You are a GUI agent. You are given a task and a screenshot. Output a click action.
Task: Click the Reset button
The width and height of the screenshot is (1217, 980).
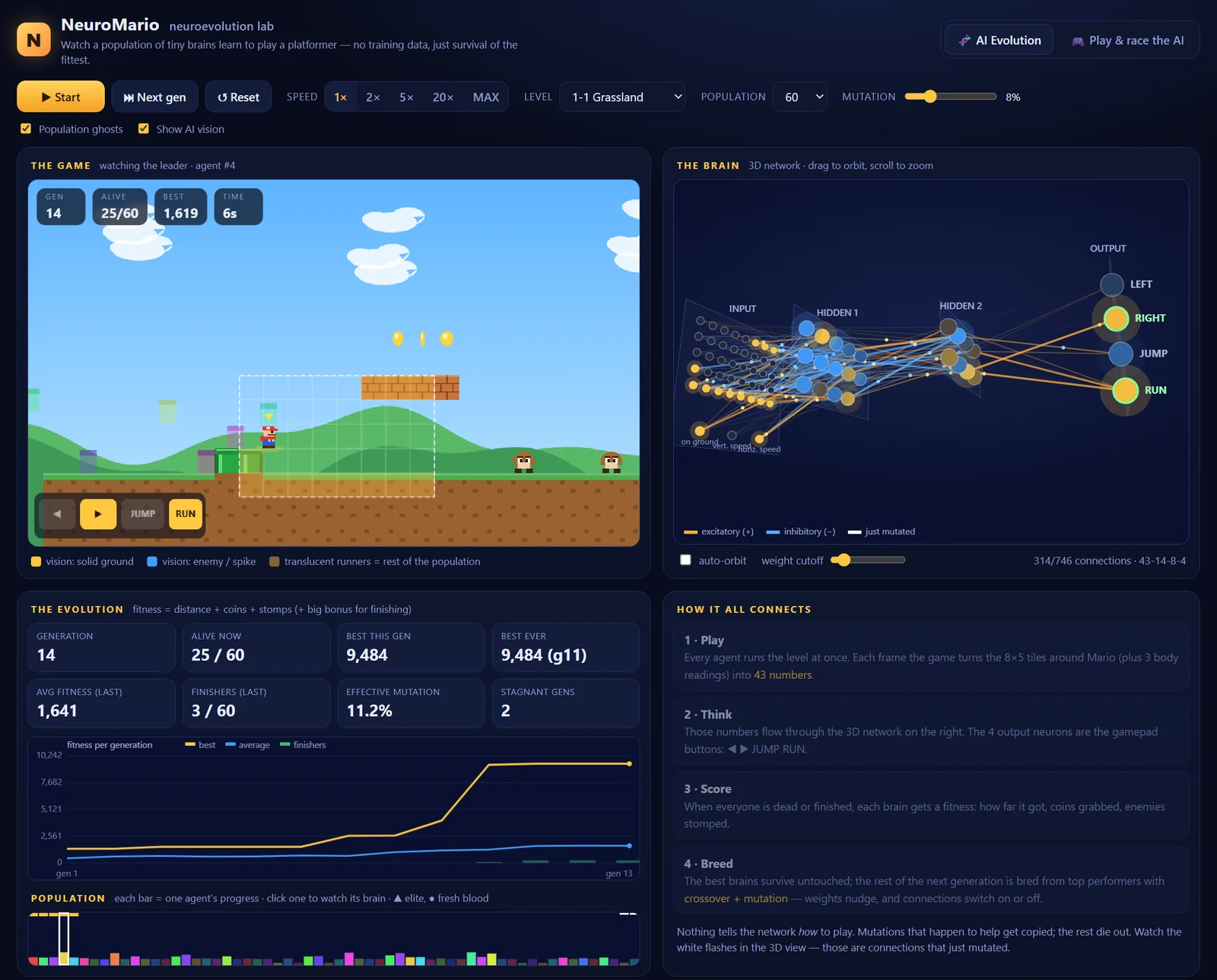point(238,97)
